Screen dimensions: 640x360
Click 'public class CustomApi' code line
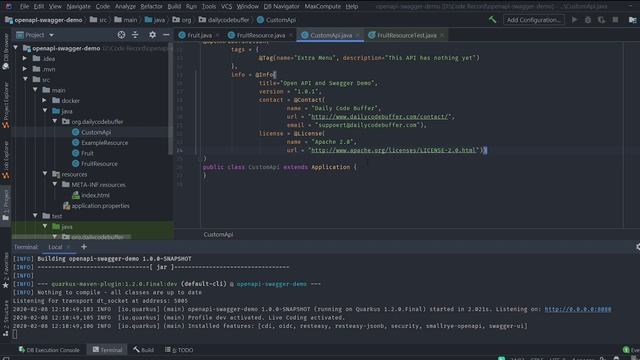click(x=280, y=167)
